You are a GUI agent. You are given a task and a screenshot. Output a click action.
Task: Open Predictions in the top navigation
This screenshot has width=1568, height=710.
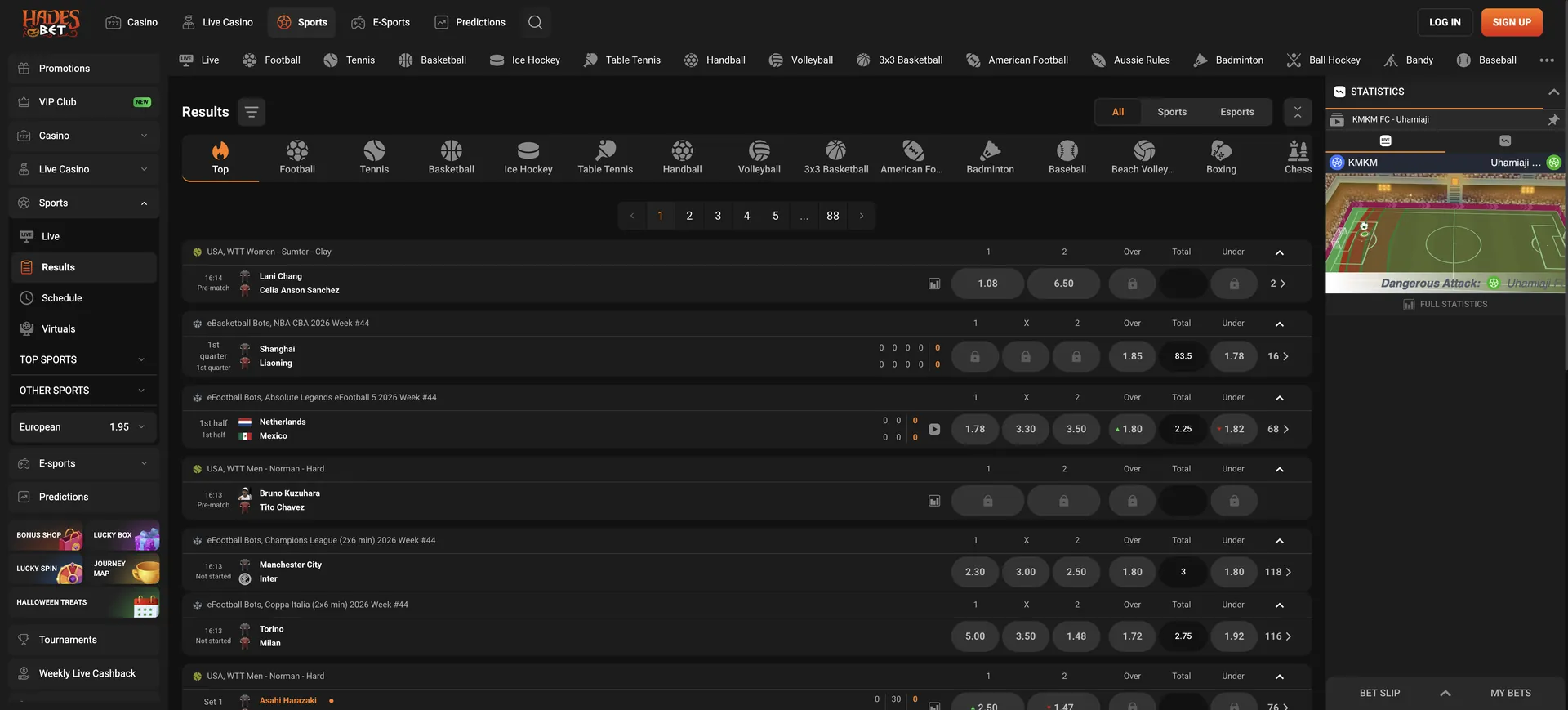coord(470,22)
